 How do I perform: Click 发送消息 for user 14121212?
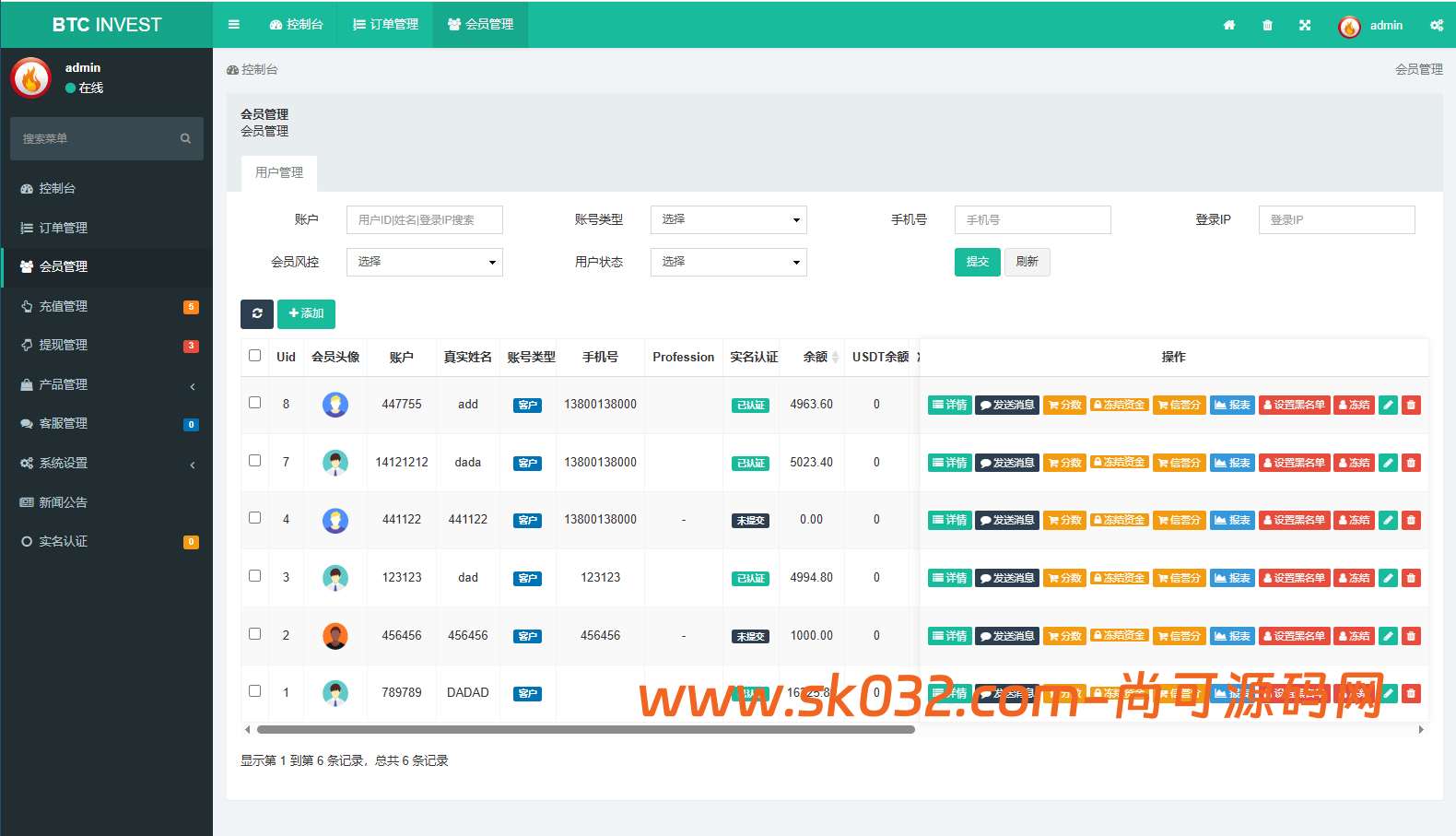[x=1007, y=463]
